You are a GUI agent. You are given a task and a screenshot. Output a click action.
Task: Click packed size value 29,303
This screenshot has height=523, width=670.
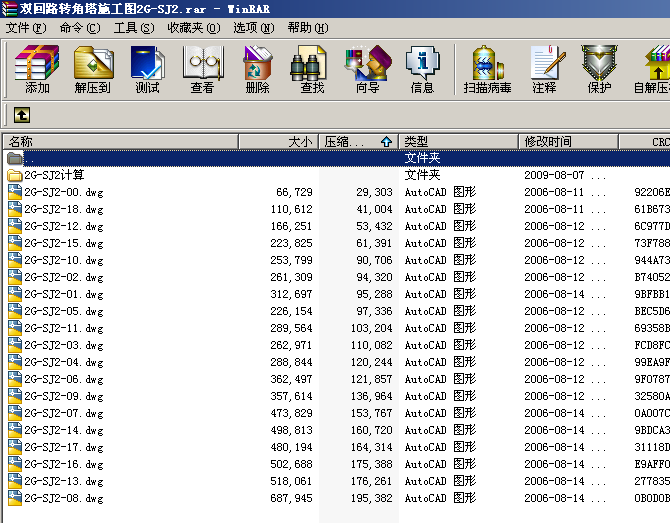coord(374,192)
